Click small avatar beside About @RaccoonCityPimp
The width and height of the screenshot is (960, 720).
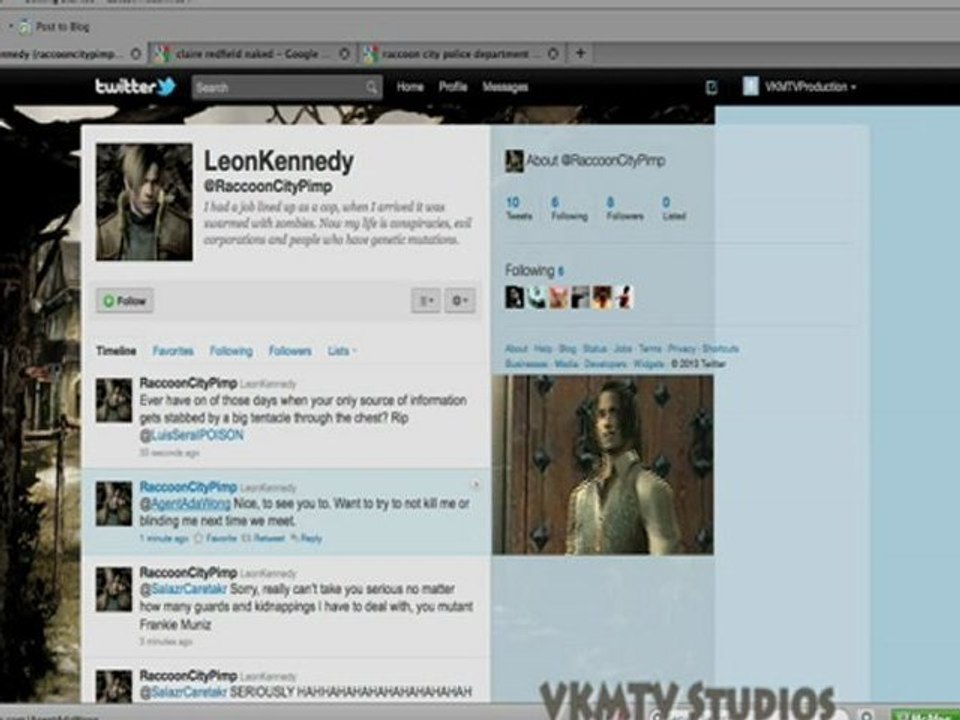point(514,161)
